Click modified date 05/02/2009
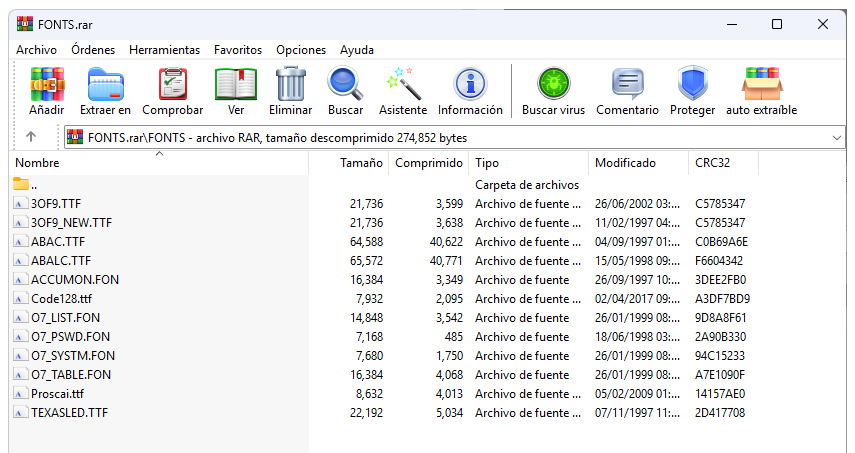The image size is (855, 453). click(637, 394)
